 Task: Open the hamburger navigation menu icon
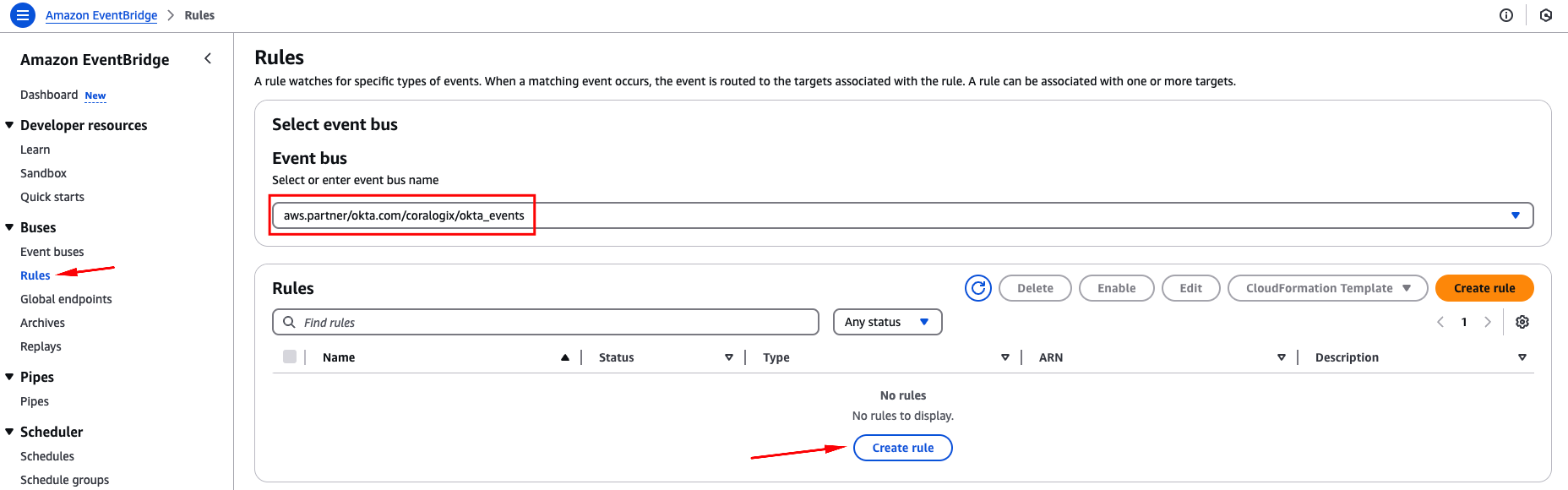23,15
